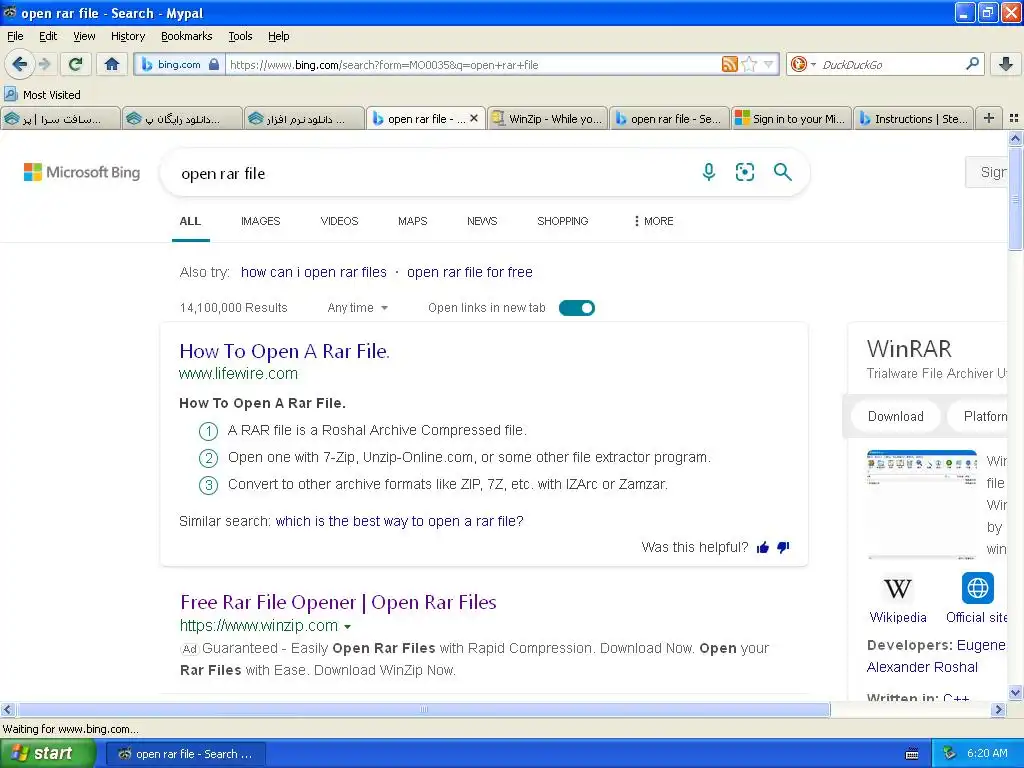This screenshot has width=1024, height=768.
Task: Show the list all tabs button
Action: point(1014,118)
